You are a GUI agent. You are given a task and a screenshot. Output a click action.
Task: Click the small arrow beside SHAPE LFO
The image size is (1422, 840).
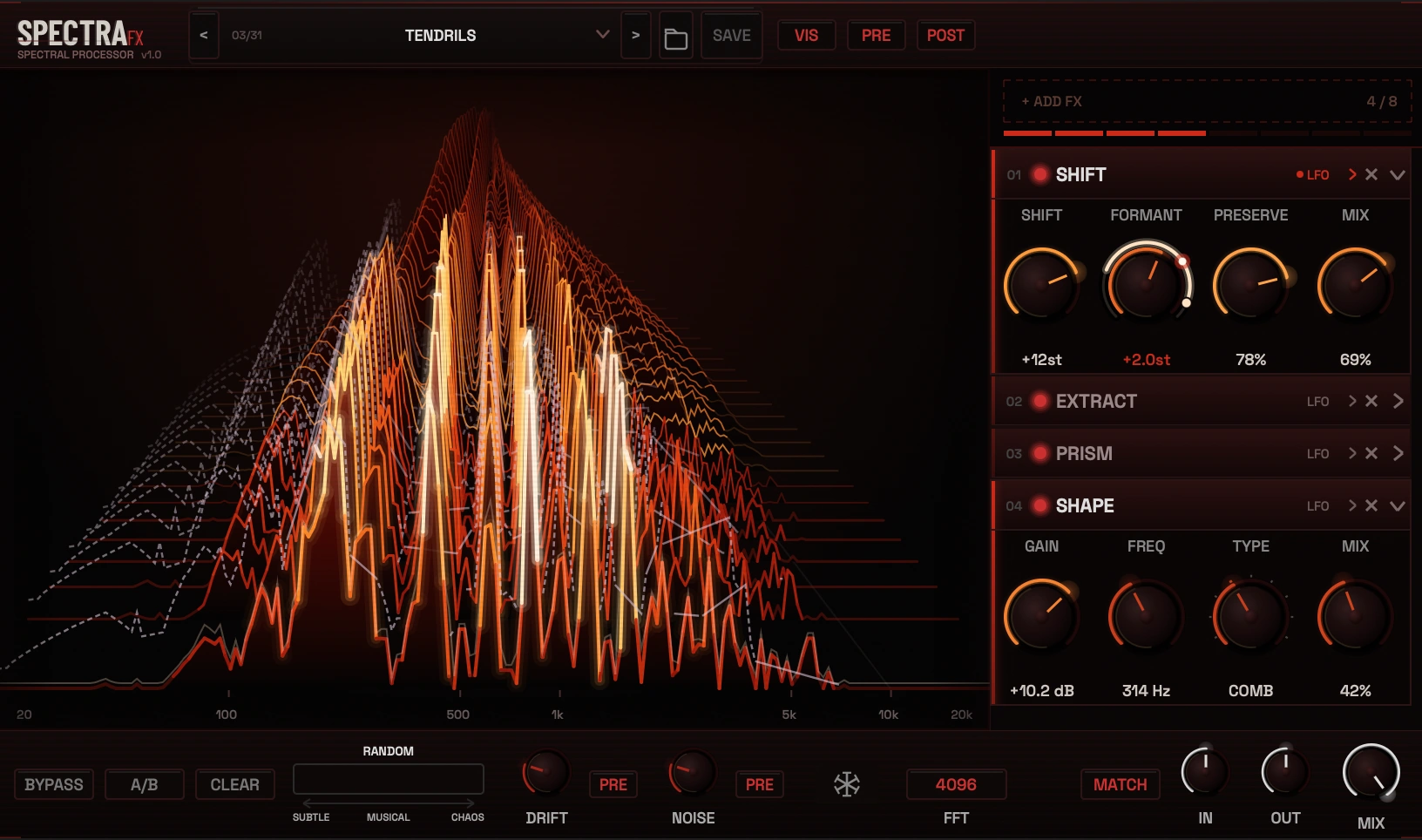point(1352,505)
